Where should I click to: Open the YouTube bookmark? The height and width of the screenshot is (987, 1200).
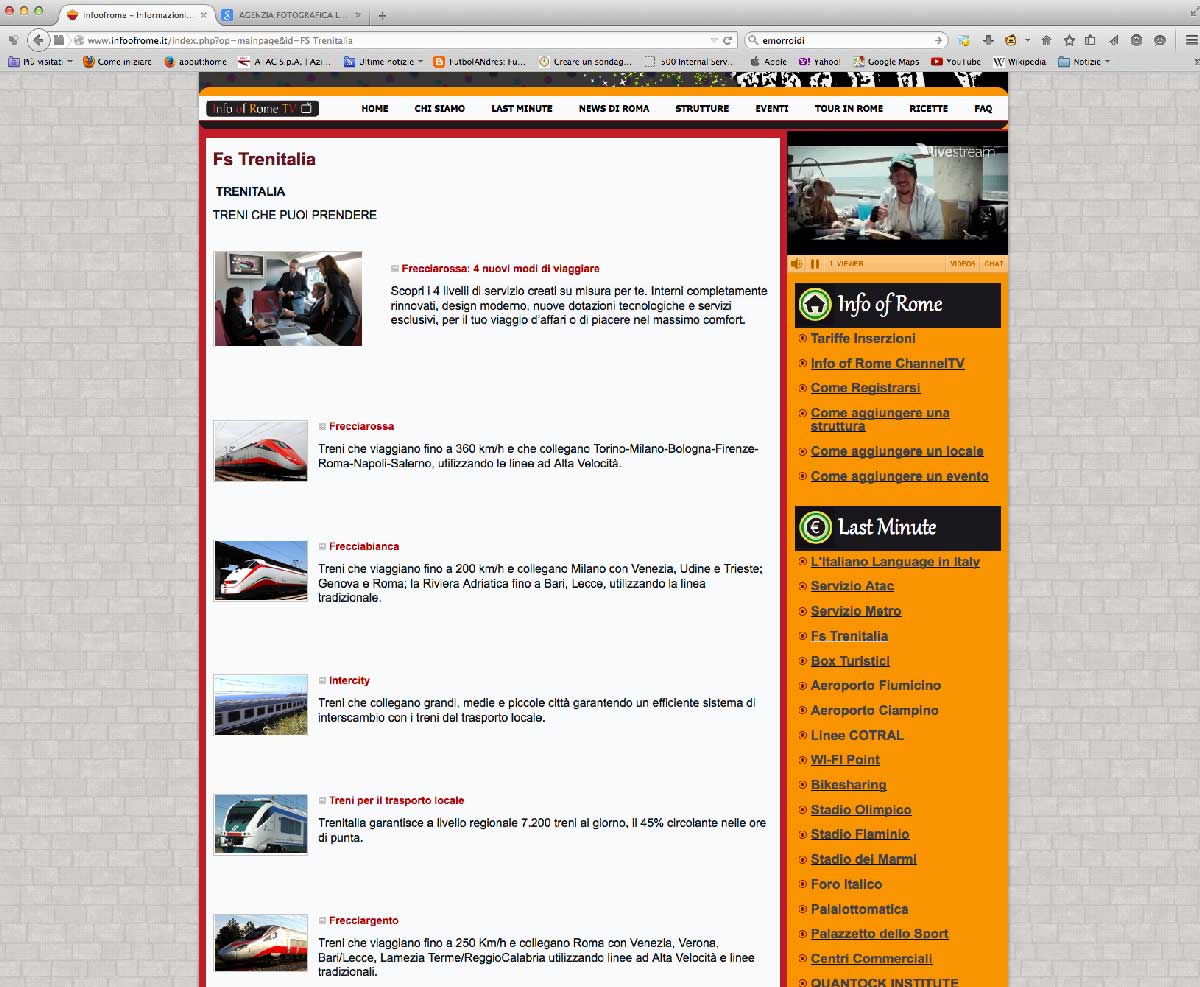tap(955, 62)
